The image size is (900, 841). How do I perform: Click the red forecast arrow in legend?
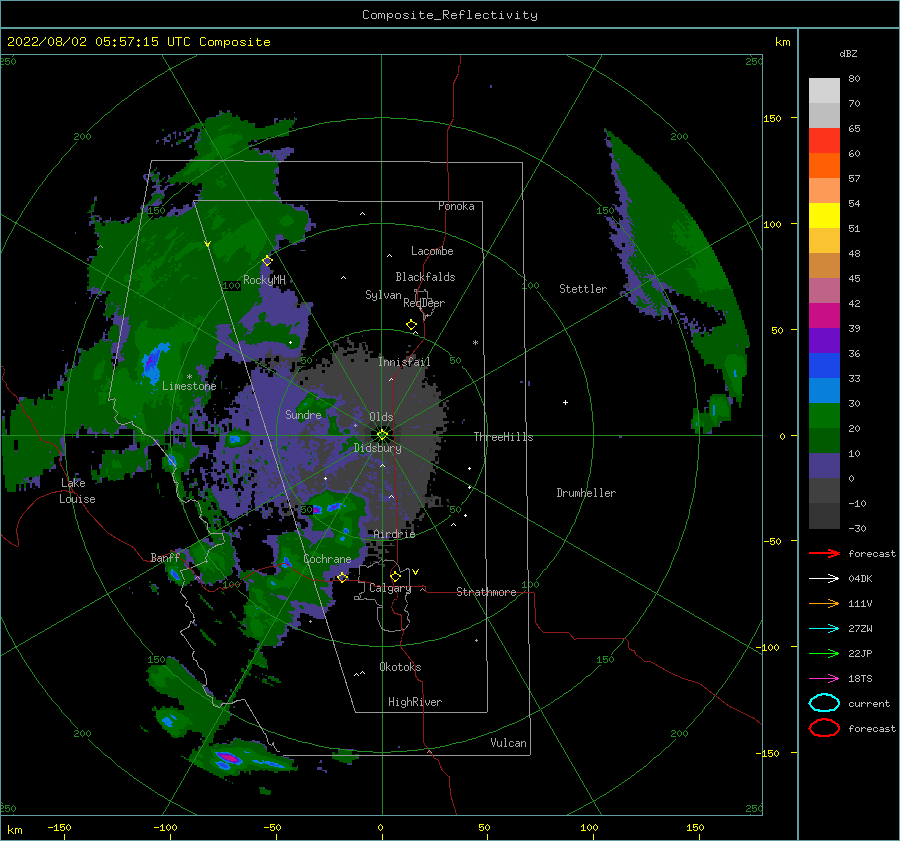[x=824, y=553]
